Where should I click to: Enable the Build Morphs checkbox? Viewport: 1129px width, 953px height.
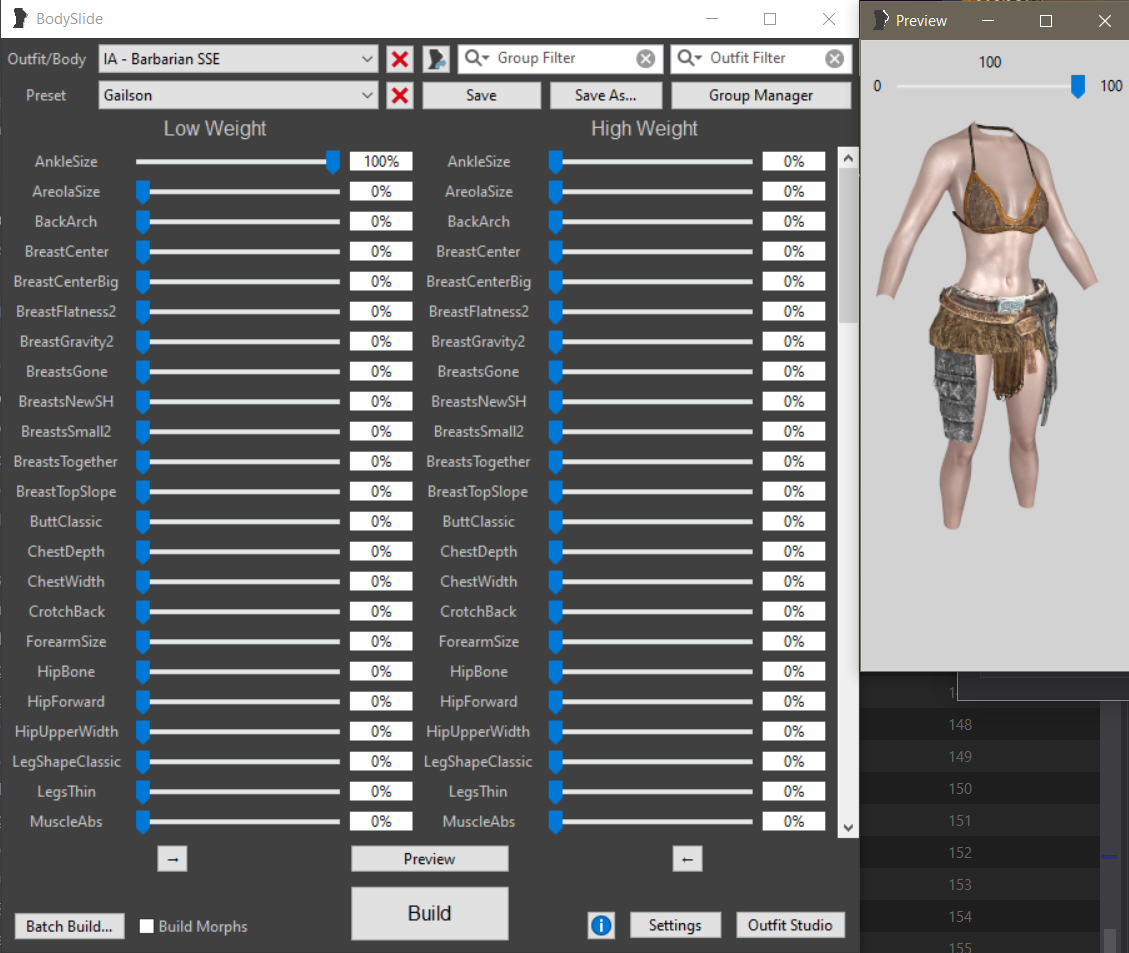[147, 926]
